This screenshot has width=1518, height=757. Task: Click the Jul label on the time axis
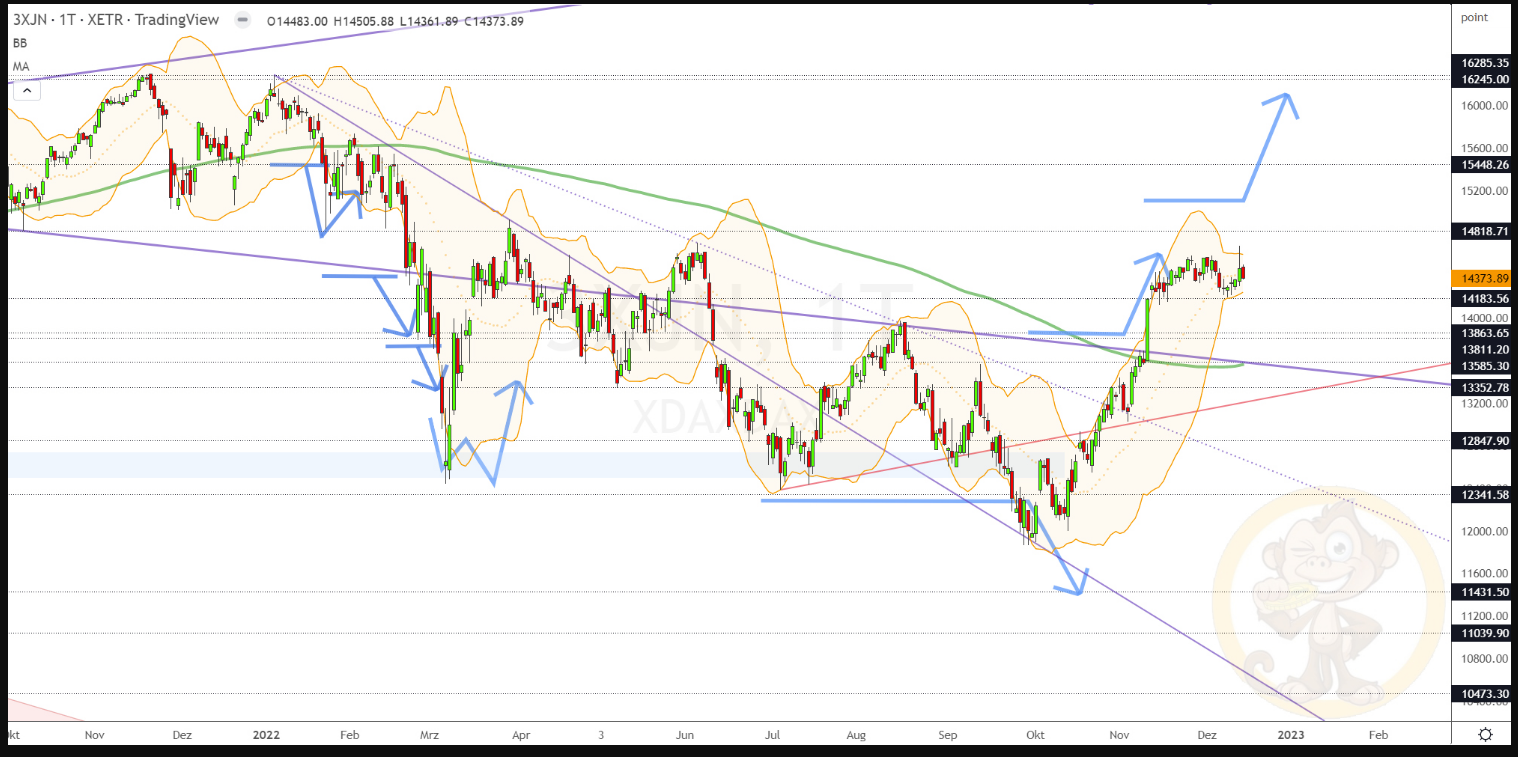click(x=772, y=735)
